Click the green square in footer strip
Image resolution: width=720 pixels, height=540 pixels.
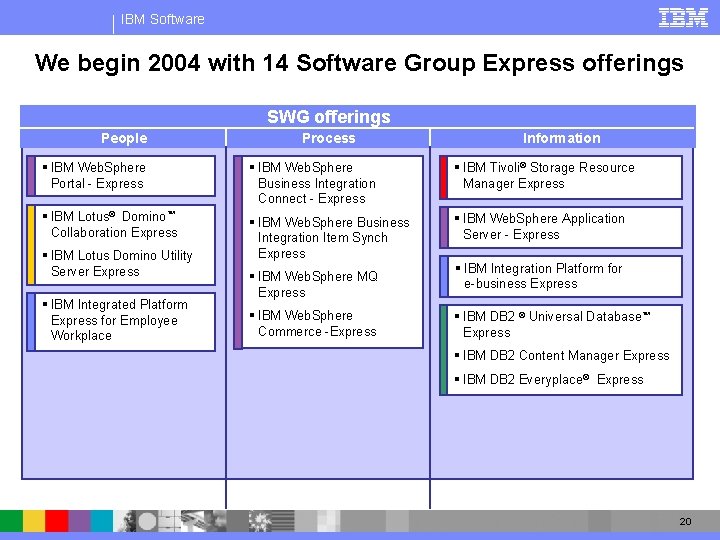pyautogui.click(x=11, y=521)
